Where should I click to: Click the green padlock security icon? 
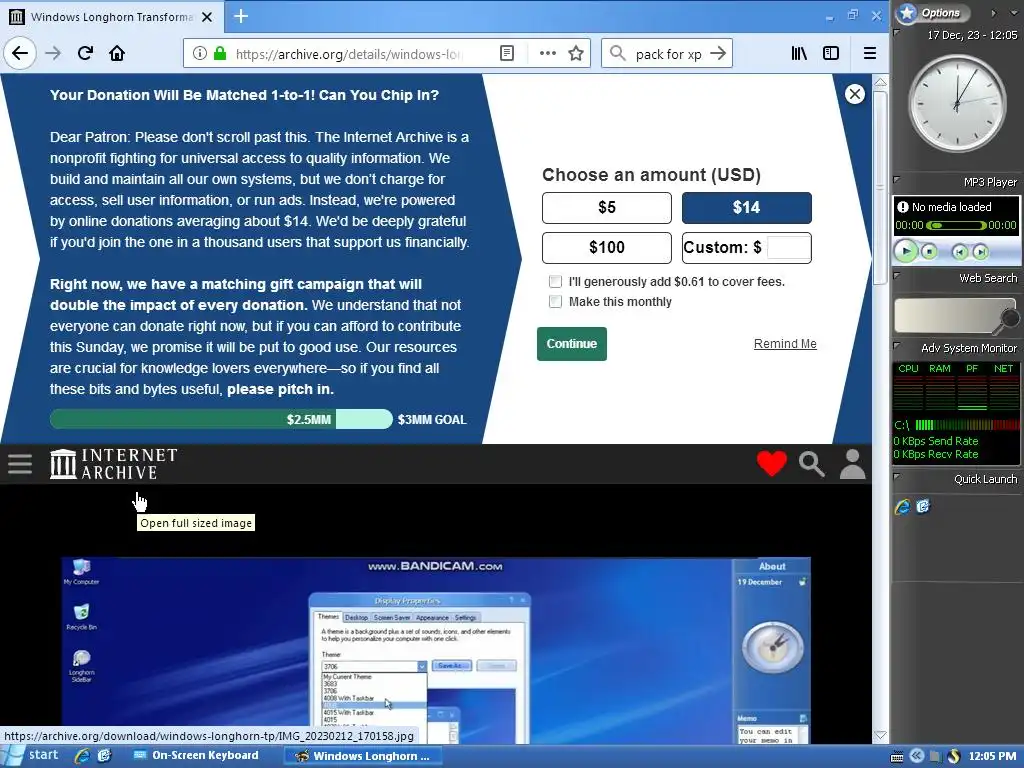point(221,54)
